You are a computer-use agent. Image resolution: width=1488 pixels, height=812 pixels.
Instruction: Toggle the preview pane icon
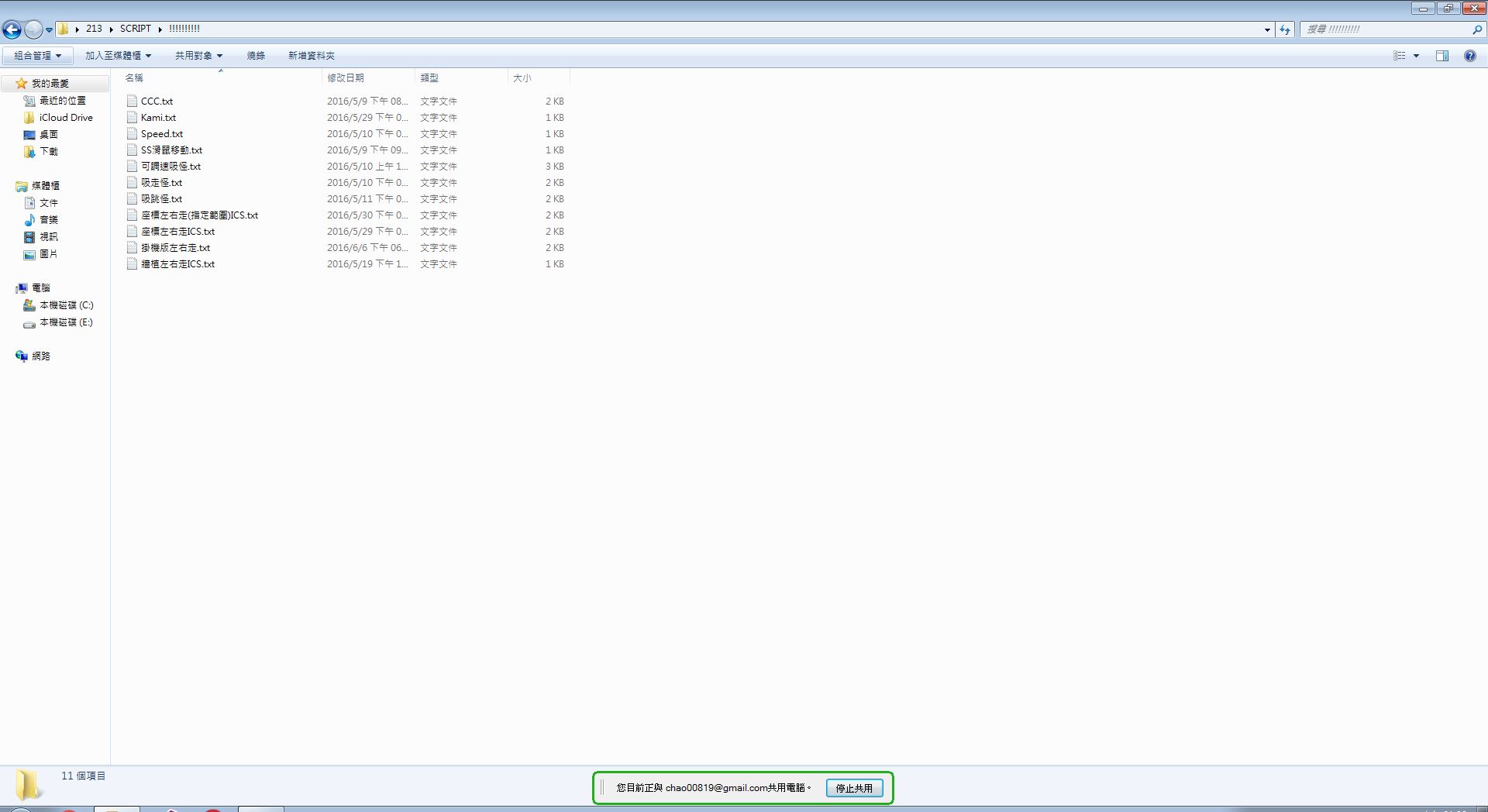coord(1442,56)
